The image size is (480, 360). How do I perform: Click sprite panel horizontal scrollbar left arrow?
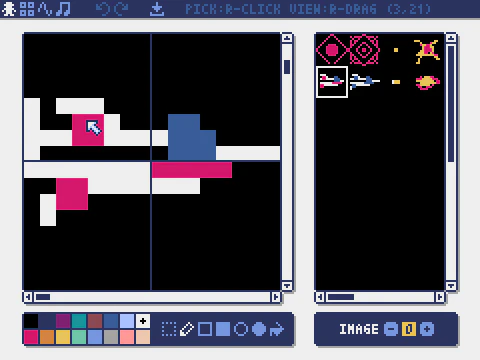(320, 297)
